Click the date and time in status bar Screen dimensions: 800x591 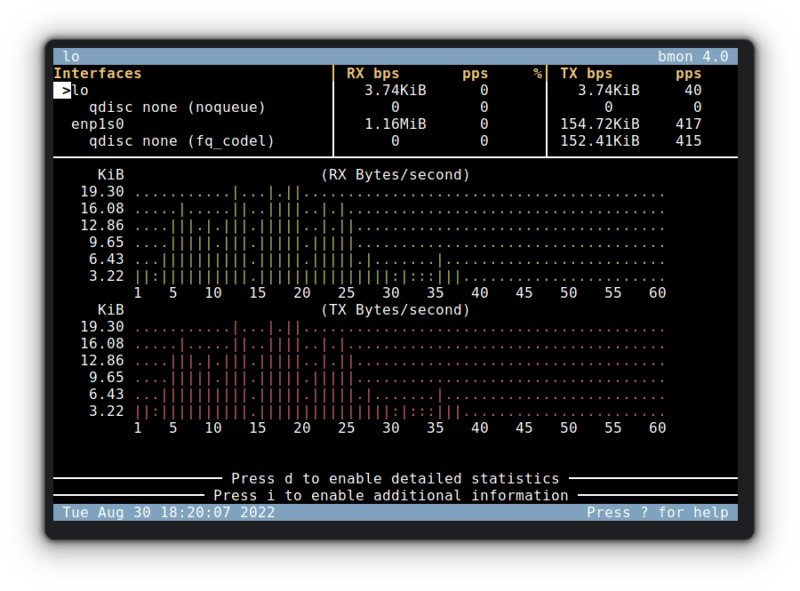point(168,512)
